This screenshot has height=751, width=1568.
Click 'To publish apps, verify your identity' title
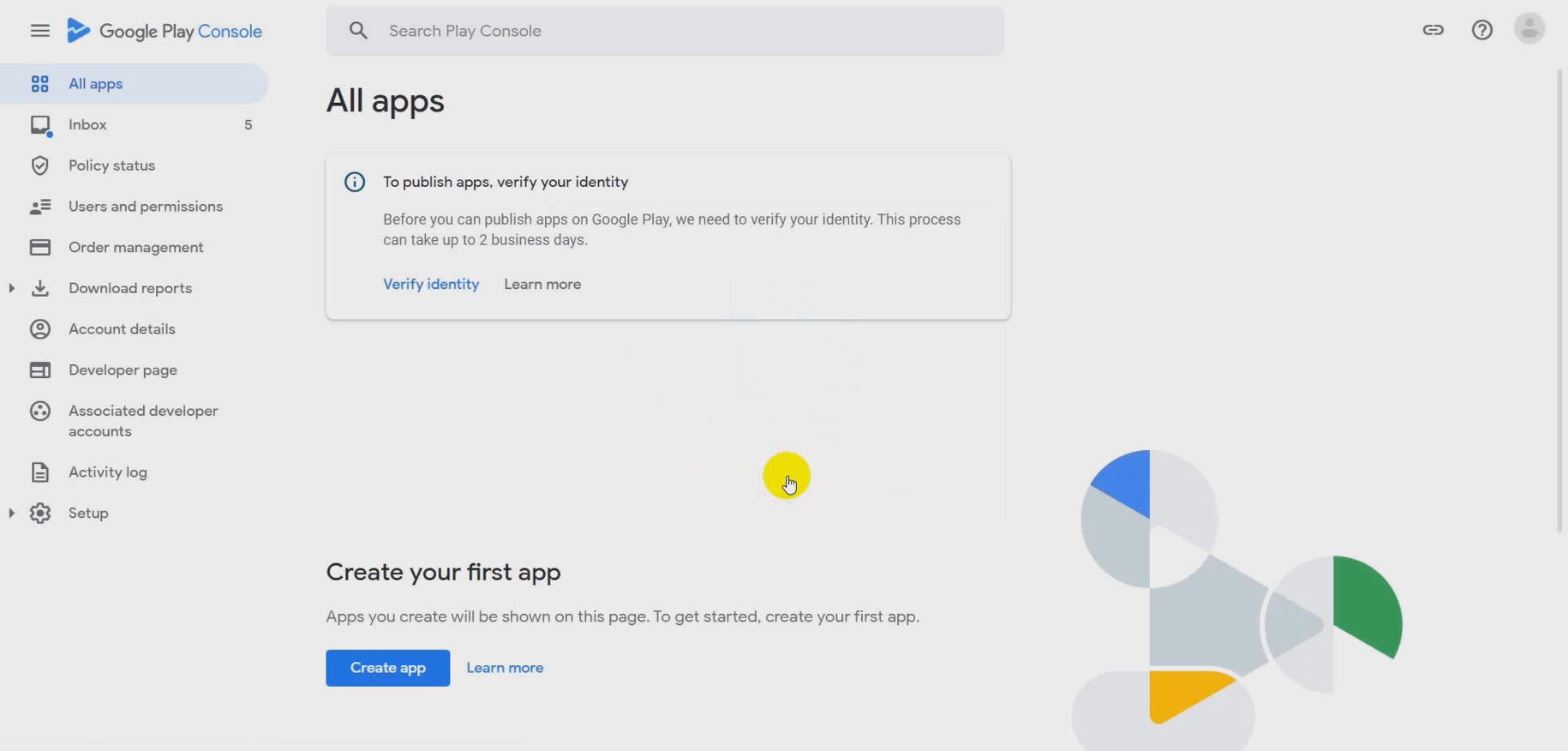point(506,182)
